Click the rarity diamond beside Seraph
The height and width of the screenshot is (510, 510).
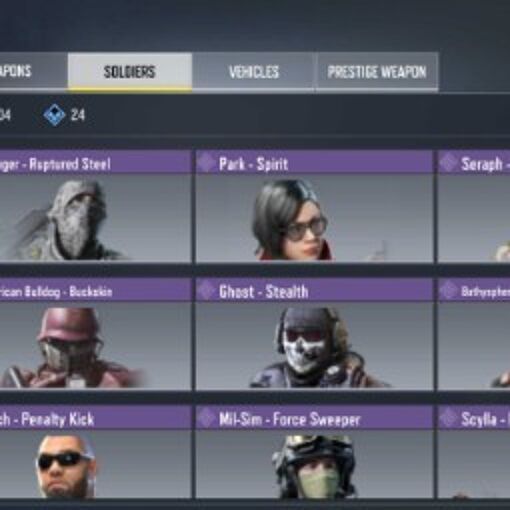tap(448, 163)
